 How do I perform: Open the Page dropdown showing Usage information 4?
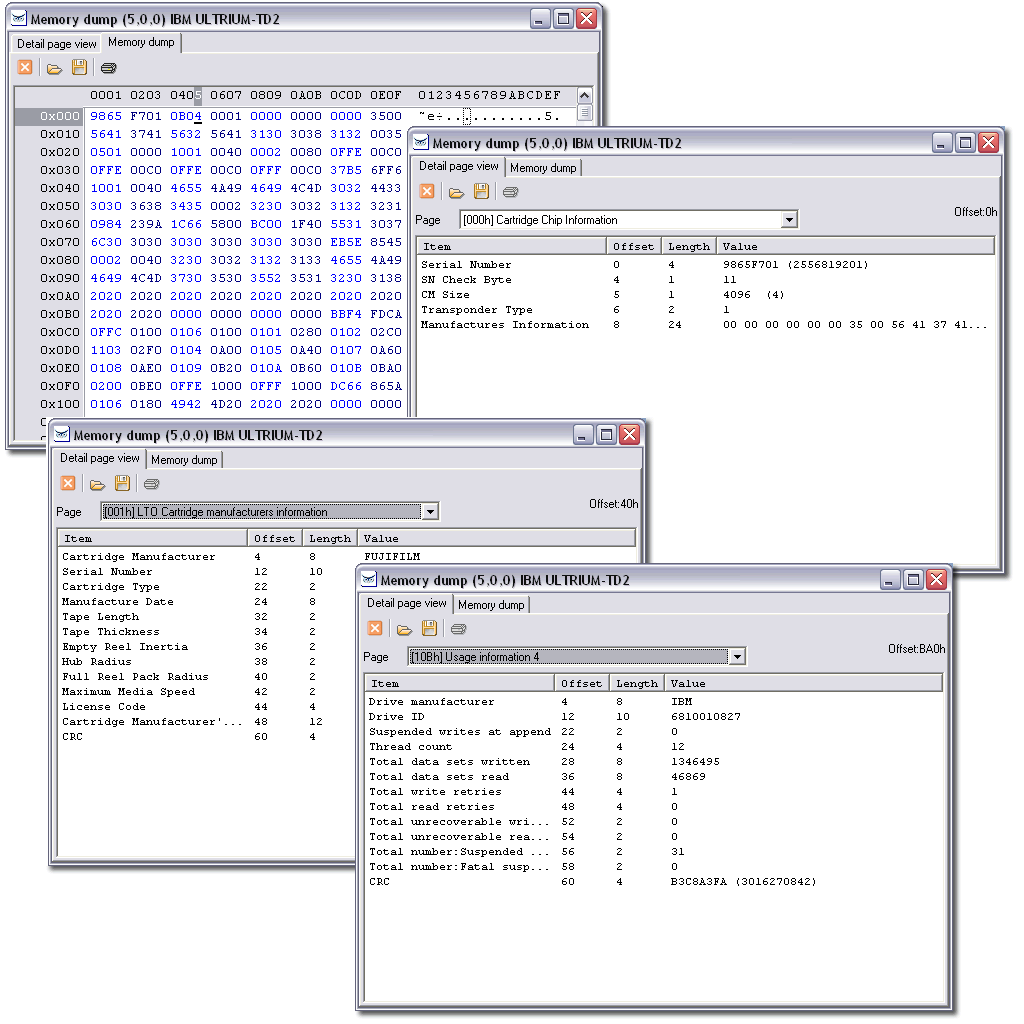coord(737,657)
